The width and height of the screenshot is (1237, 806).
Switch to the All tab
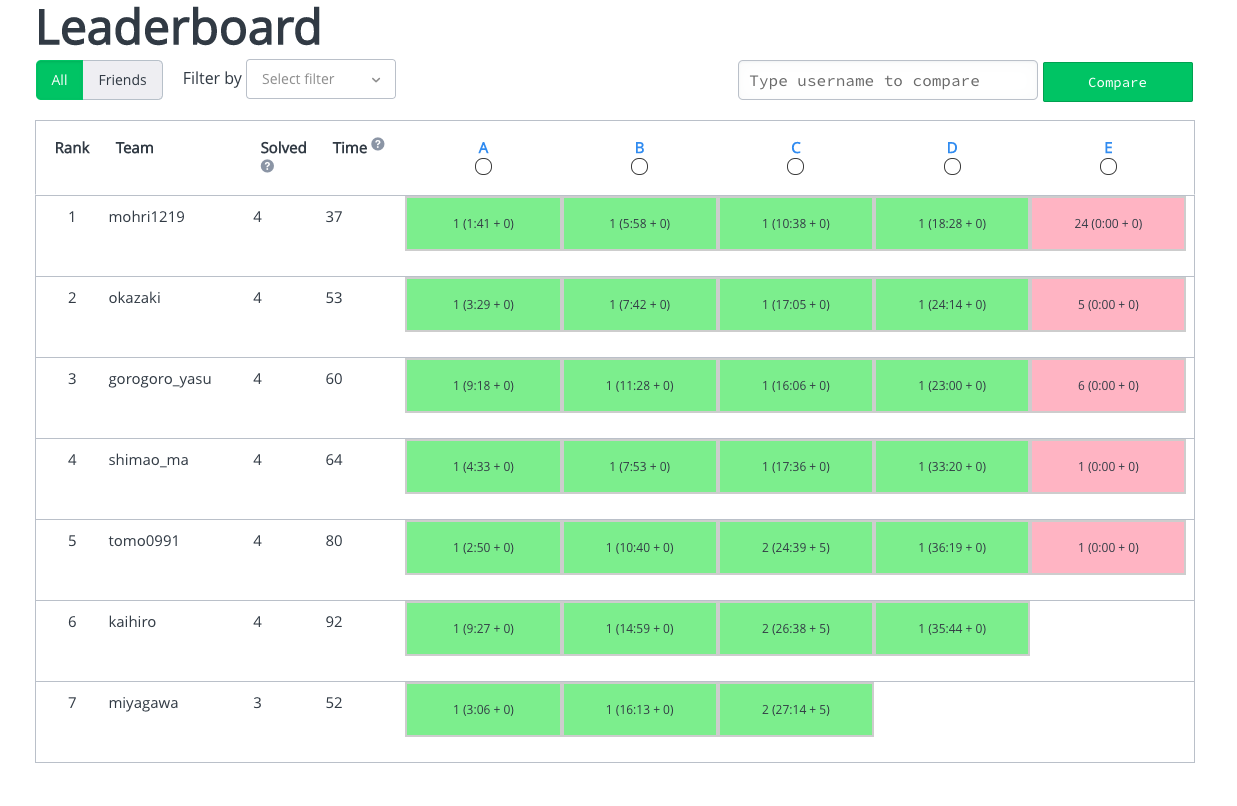click(x=60, y=80)
